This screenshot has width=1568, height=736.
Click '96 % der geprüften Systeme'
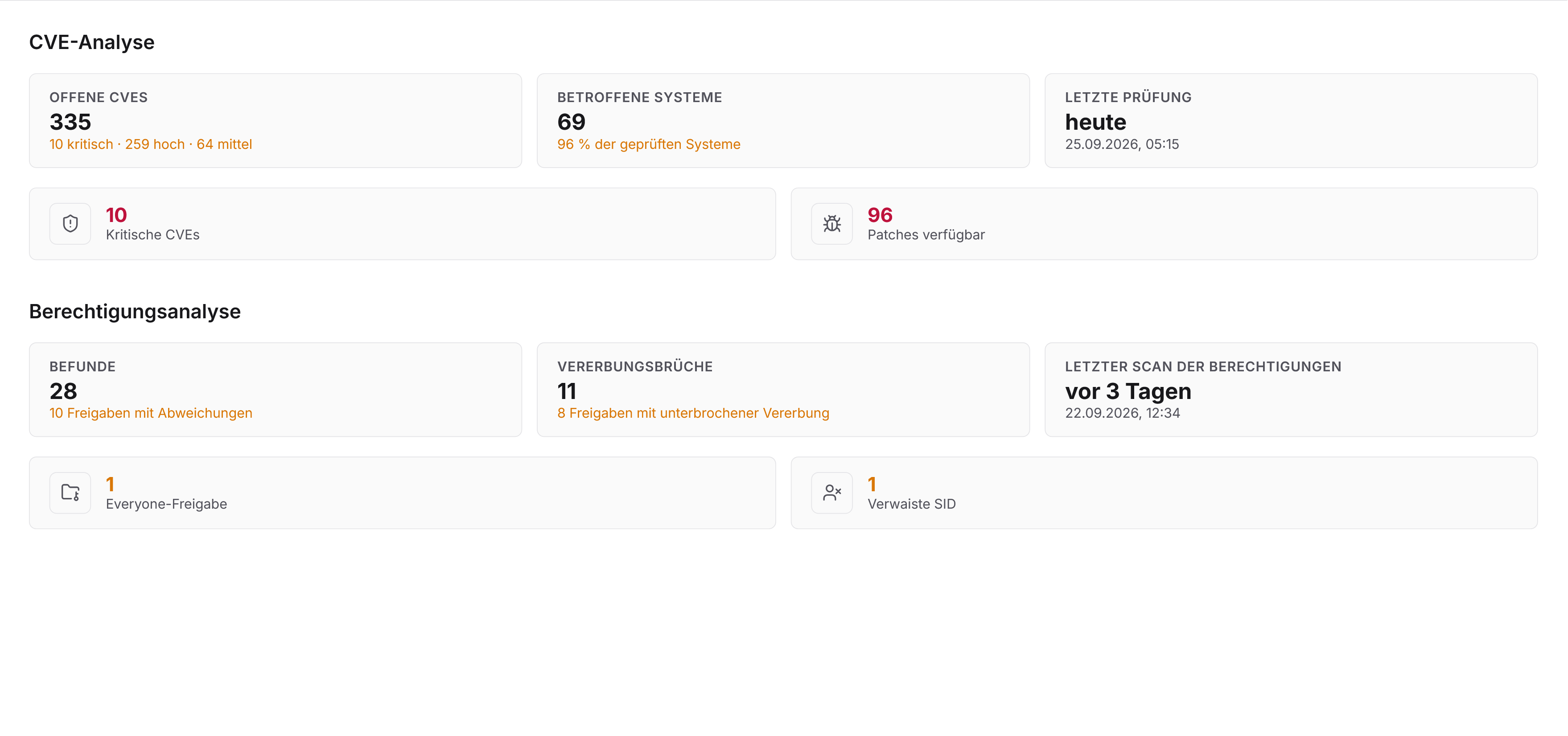click(x=649, y=144)
